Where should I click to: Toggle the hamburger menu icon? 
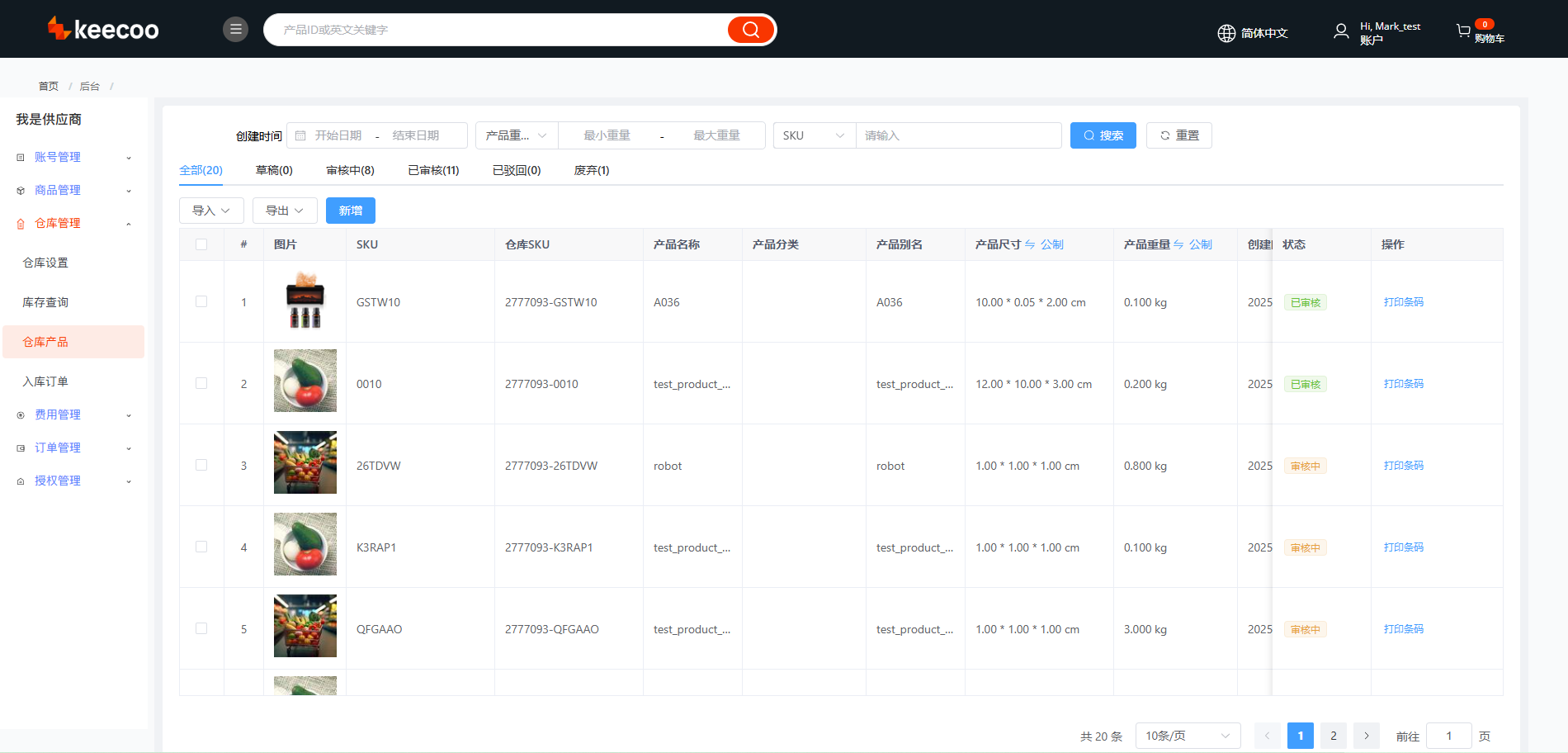[x=235, y=30]
